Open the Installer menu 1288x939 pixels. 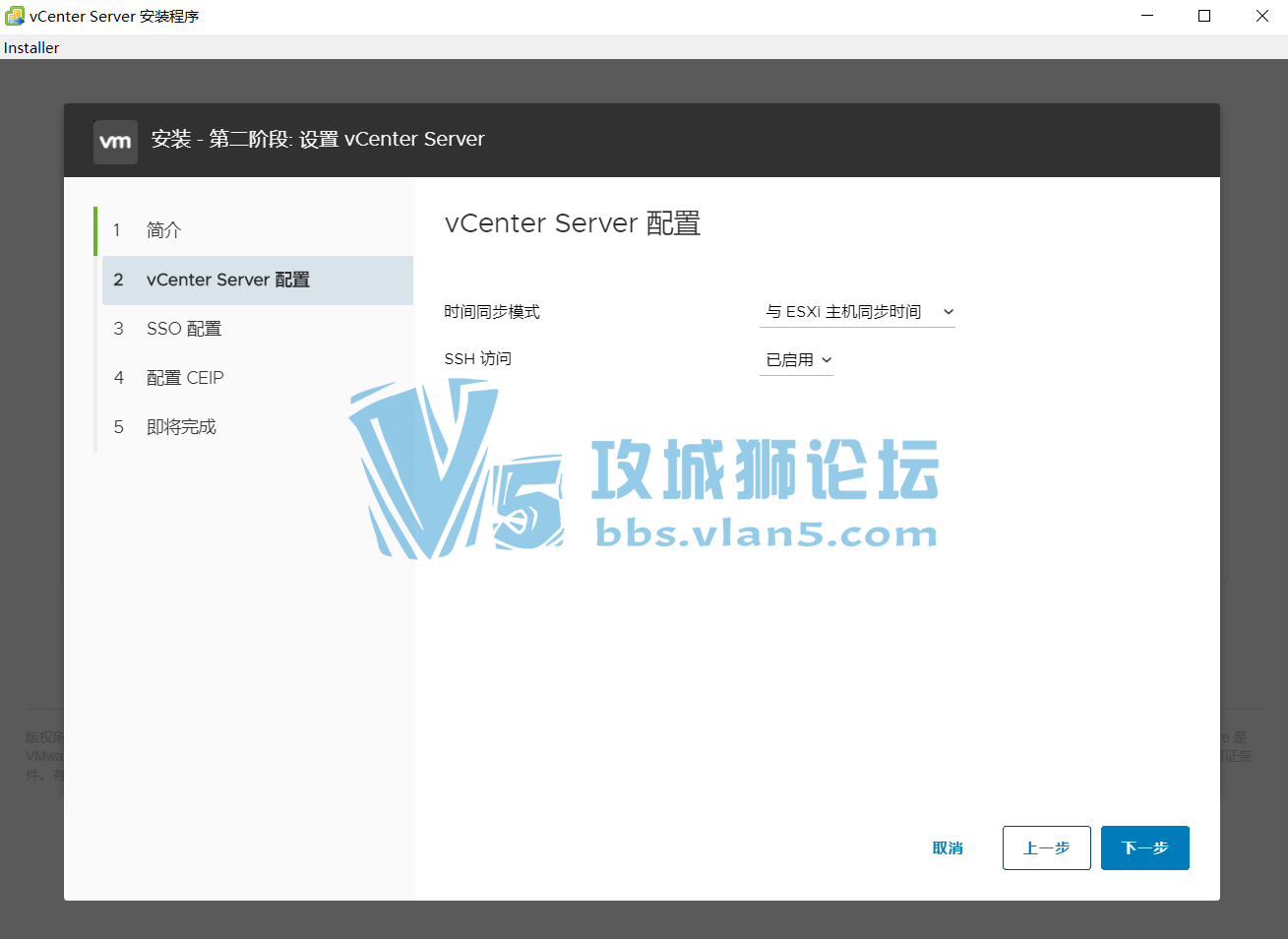pos(31,47)
